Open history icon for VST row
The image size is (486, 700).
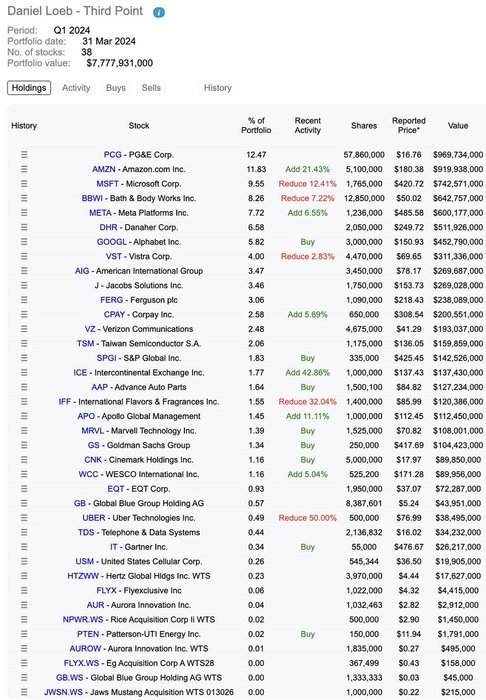pyautogui.click(x=24, y=256)
